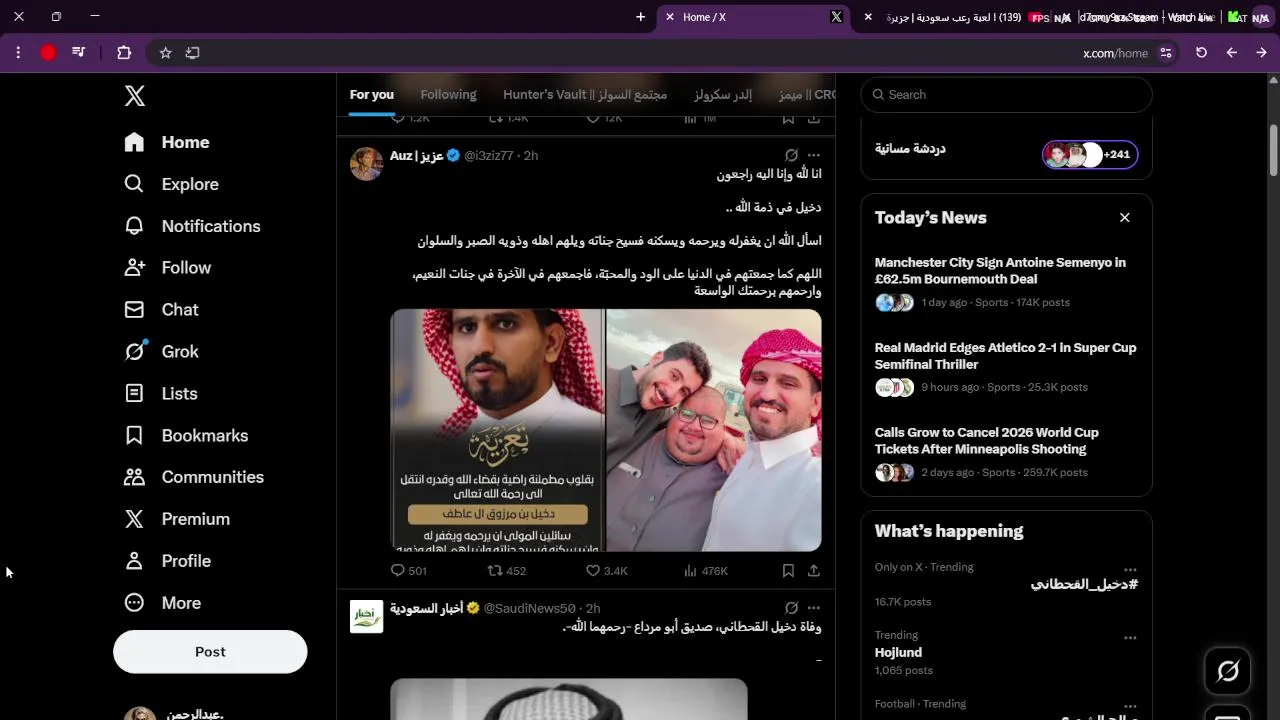Open Grok explain icon on Auz's post
Image resolution: width=1280 pixels, height=720 pixels.
click(x=791, y=156)
